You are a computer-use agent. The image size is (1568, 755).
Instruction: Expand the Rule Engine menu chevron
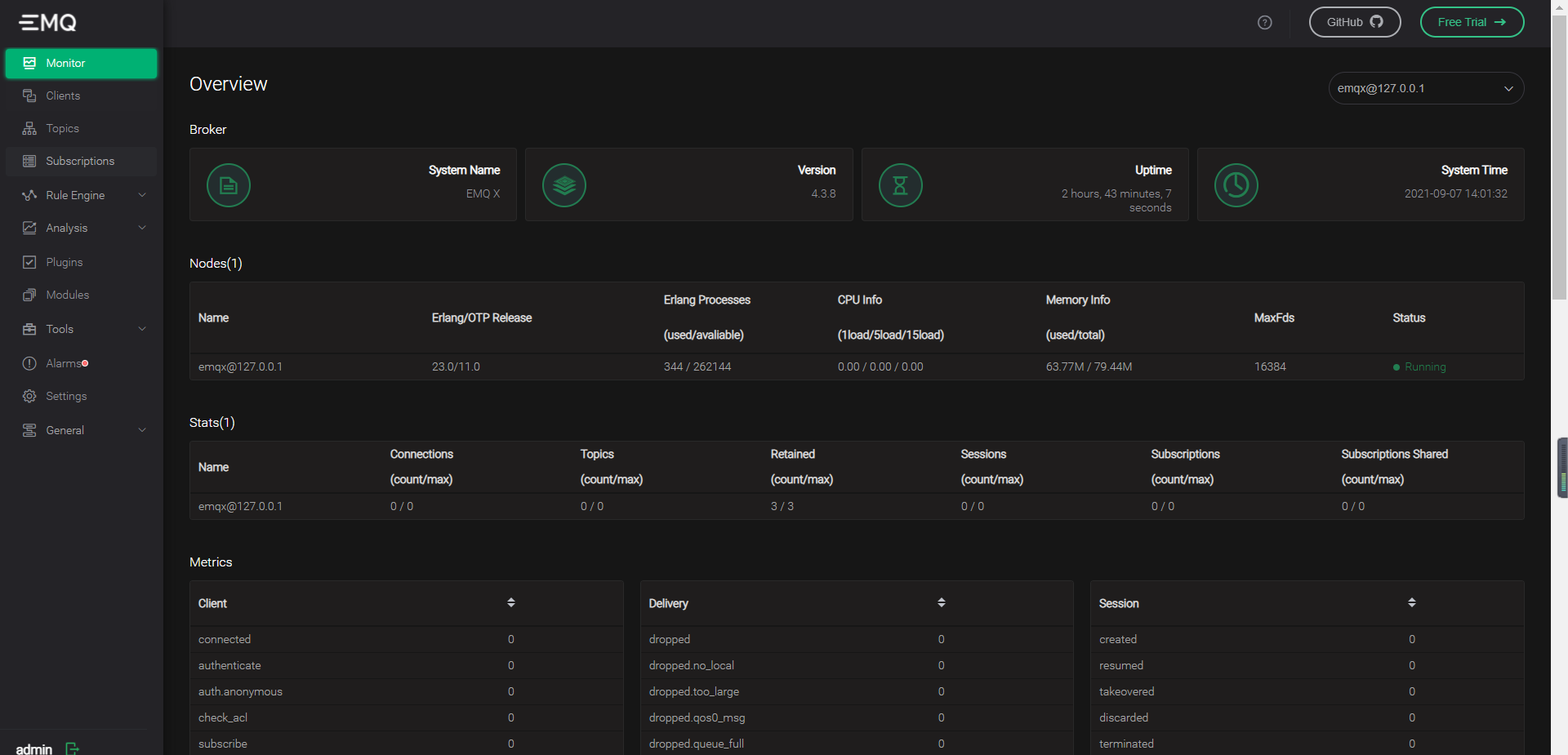[x=142, y=195]
